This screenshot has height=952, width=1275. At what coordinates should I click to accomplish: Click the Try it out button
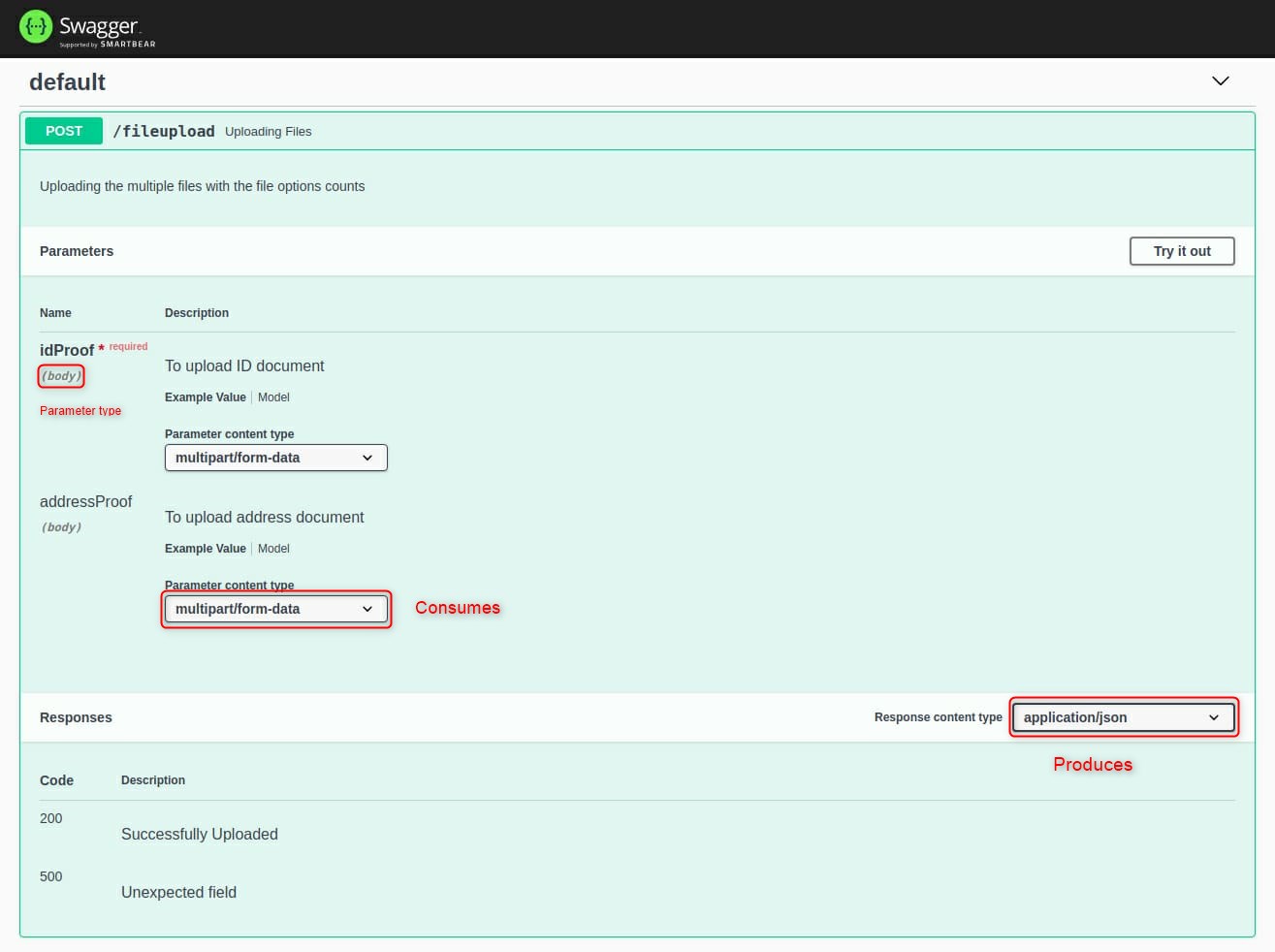coord(1182,251)
